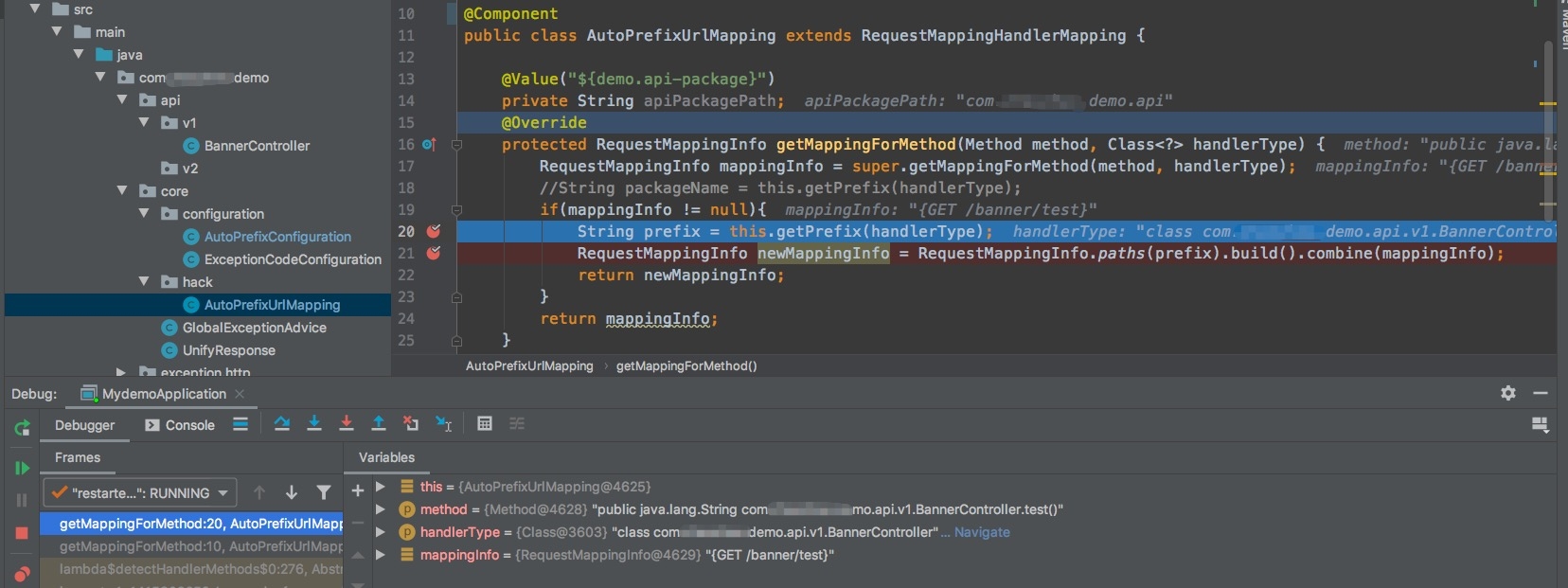Image resolution: width=1568 pixels, height=588 pixels.
Task: Restore the debugger layout
Action: 1541,425
